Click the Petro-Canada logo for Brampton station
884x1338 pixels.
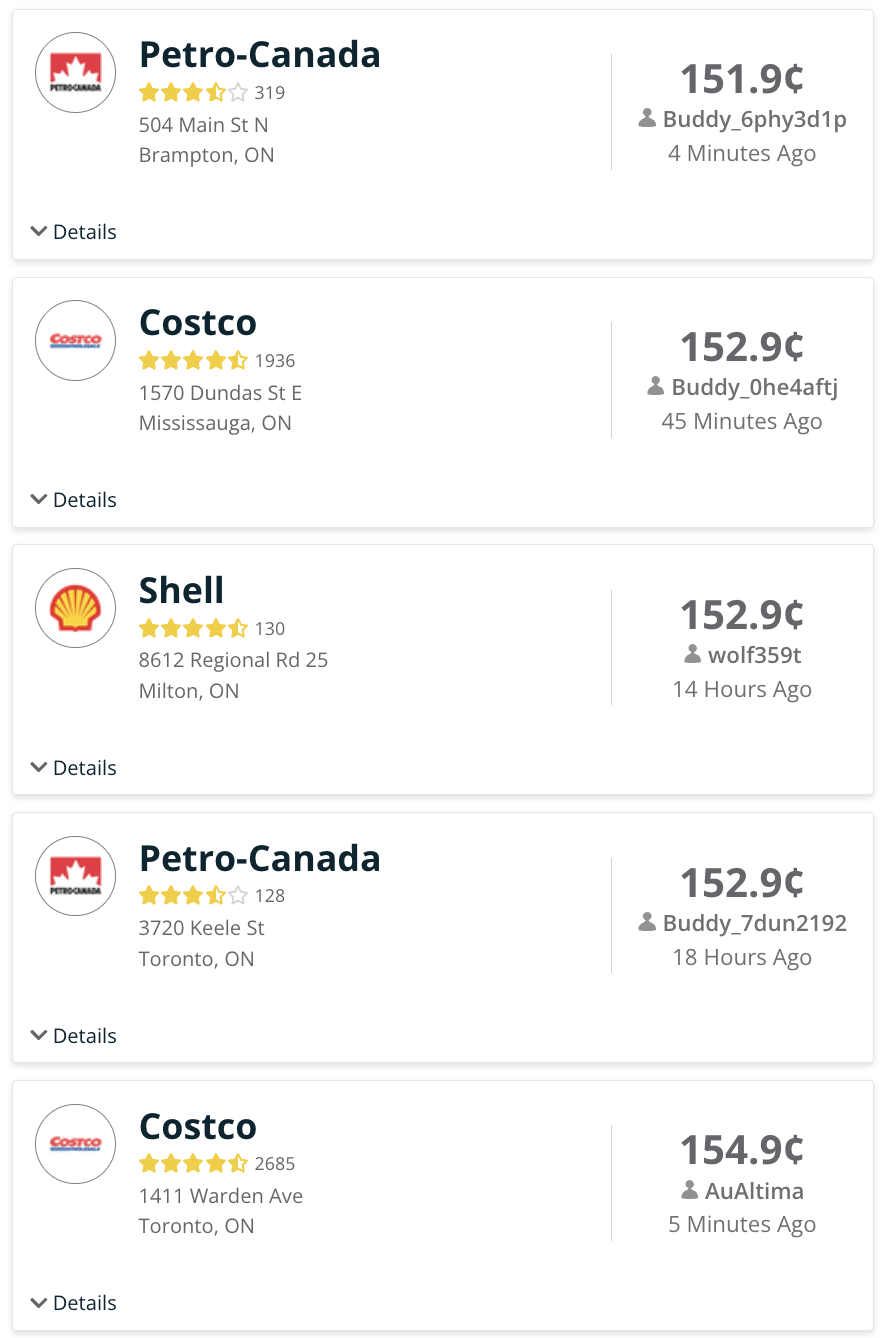pos(76,72)
